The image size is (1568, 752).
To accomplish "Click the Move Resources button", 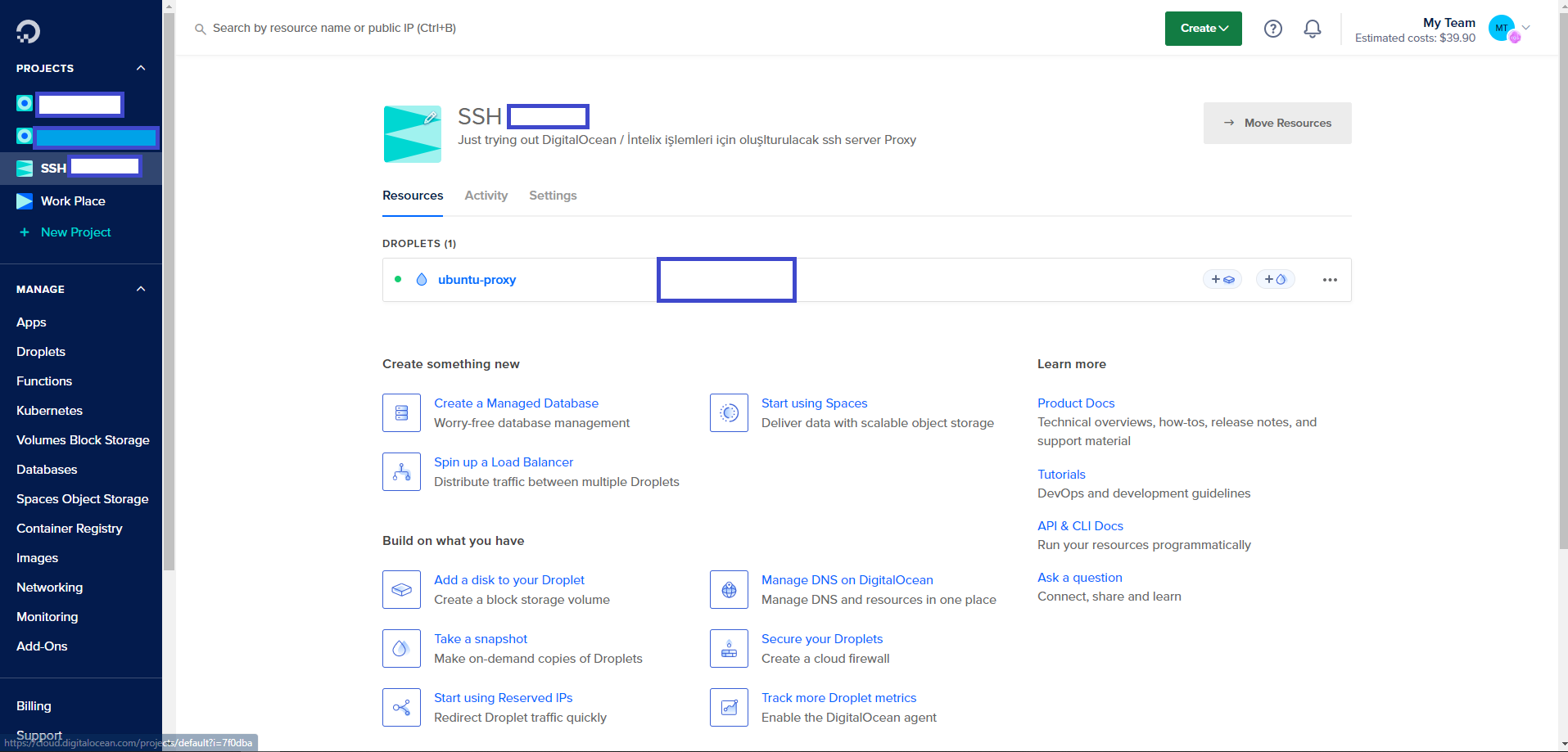I will (1277, 124).
